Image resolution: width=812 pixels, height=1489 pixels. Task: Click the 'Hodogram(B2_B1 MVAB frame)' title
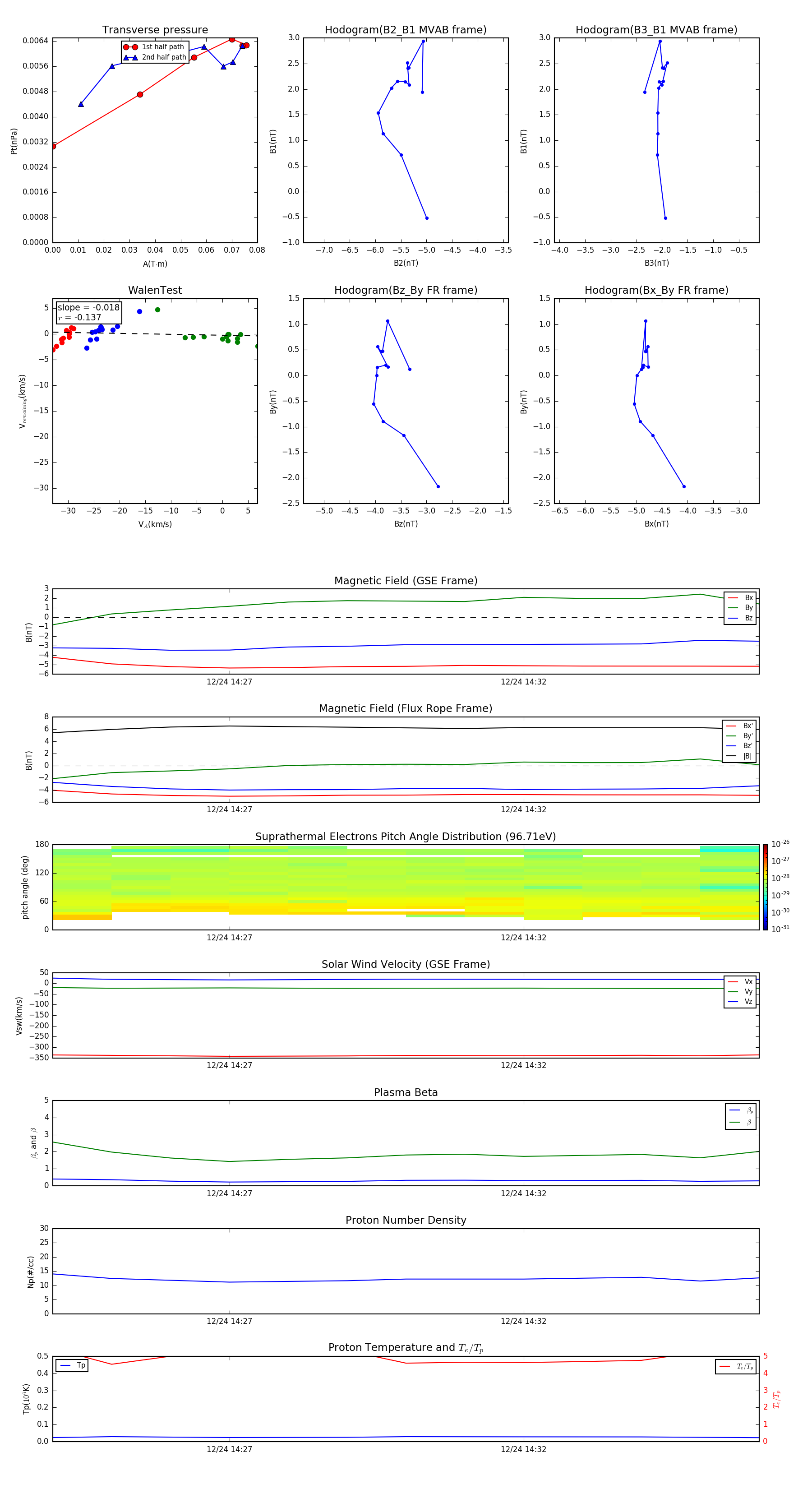406,30
